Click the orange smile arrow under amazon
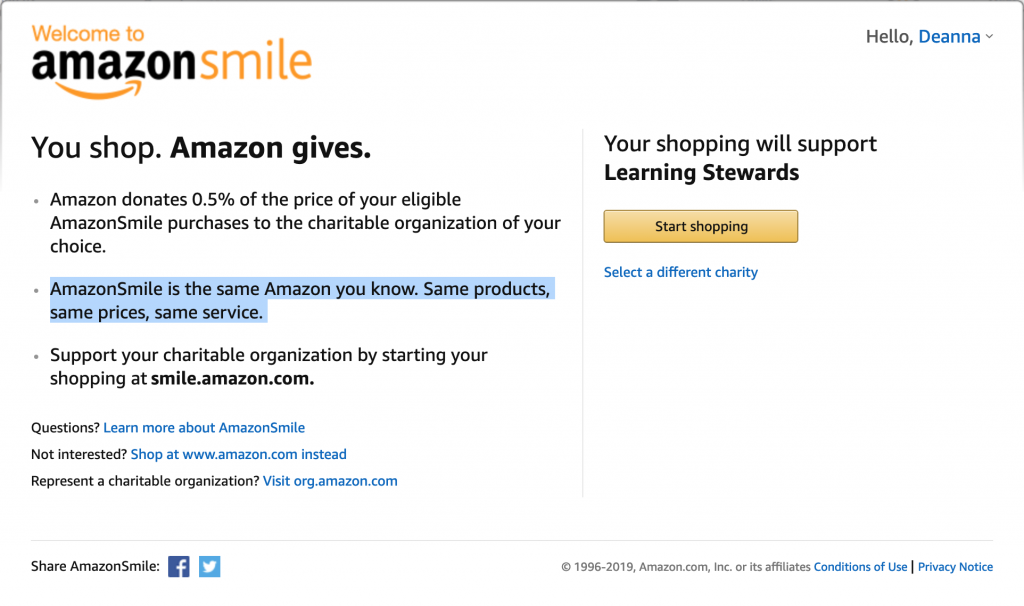The height and width of the screenshot is (606, 1024). click(98, 90)
